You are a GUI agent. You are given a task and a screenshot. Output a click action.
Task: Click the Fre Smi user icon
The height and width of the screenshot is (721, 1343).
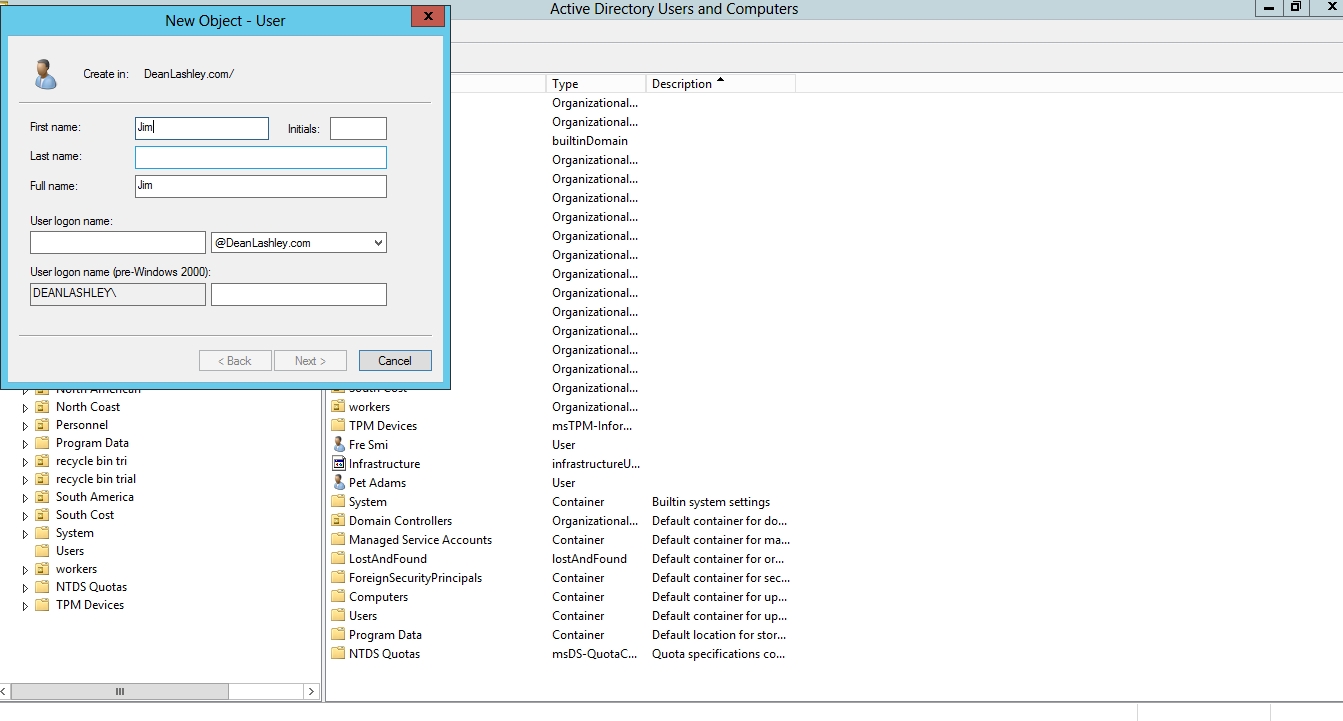tap(338, 445)
